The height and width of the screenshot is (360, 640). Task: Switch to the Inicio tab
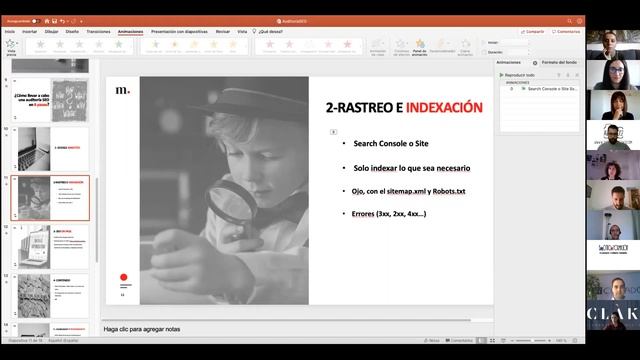click(10, 31)
